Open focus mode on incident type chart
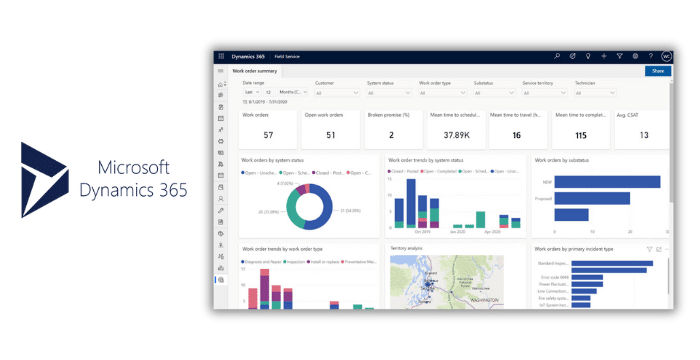The image size is (700, 360). point(659,249)
